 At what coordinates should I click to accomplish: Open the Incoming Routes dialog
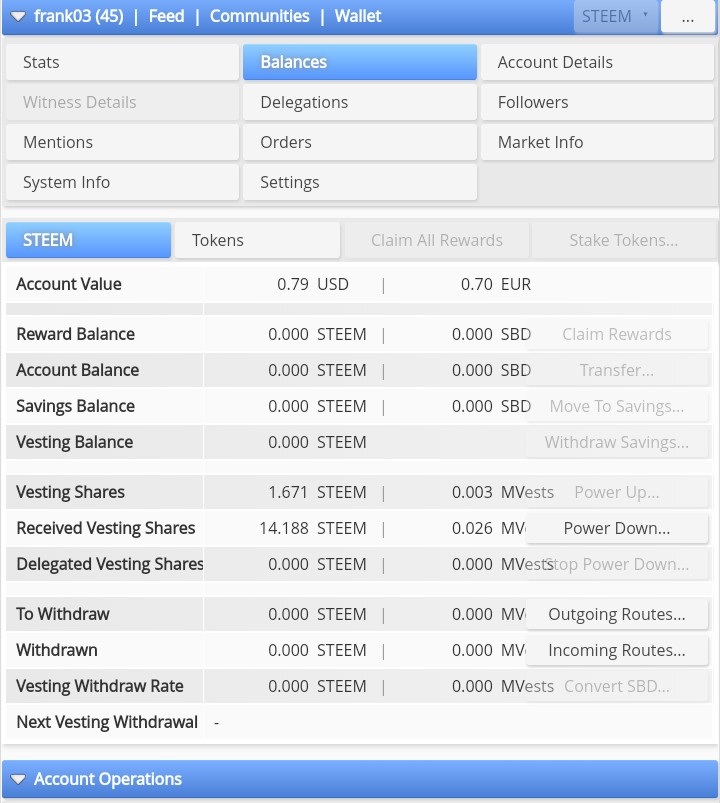tap(617, 650)
